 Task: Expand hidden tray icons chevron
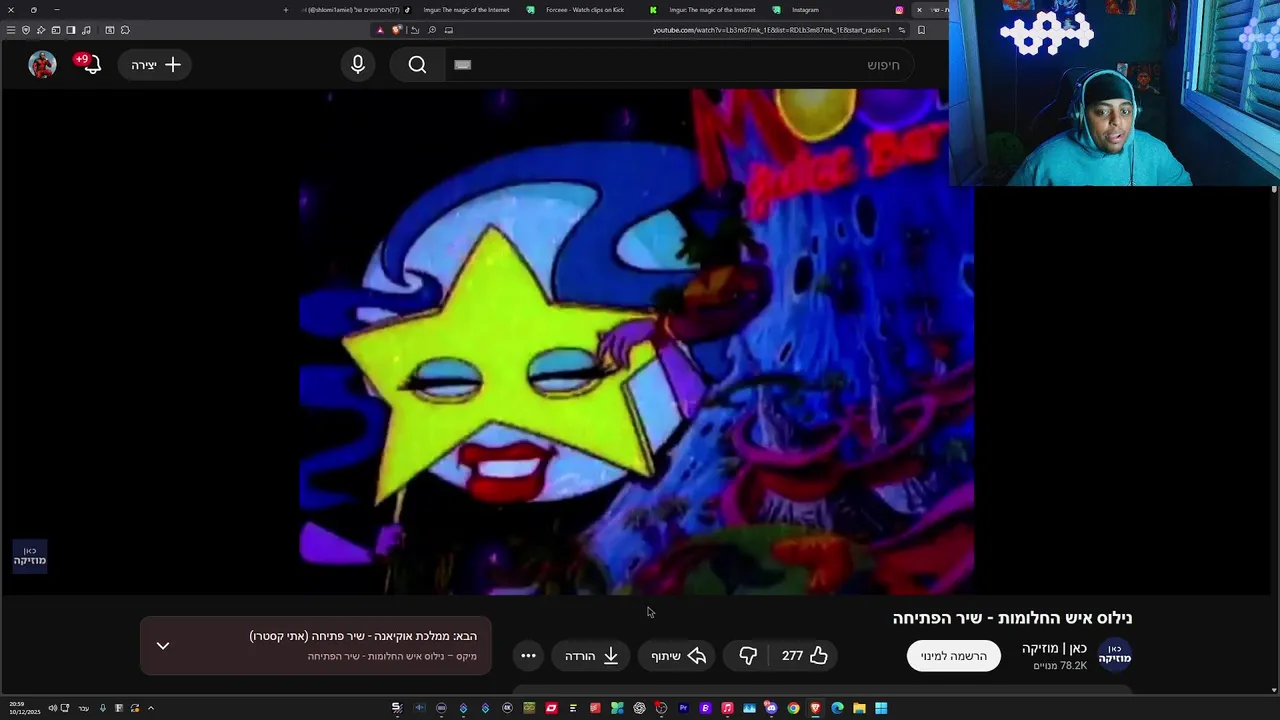click(x=151, y=708)
